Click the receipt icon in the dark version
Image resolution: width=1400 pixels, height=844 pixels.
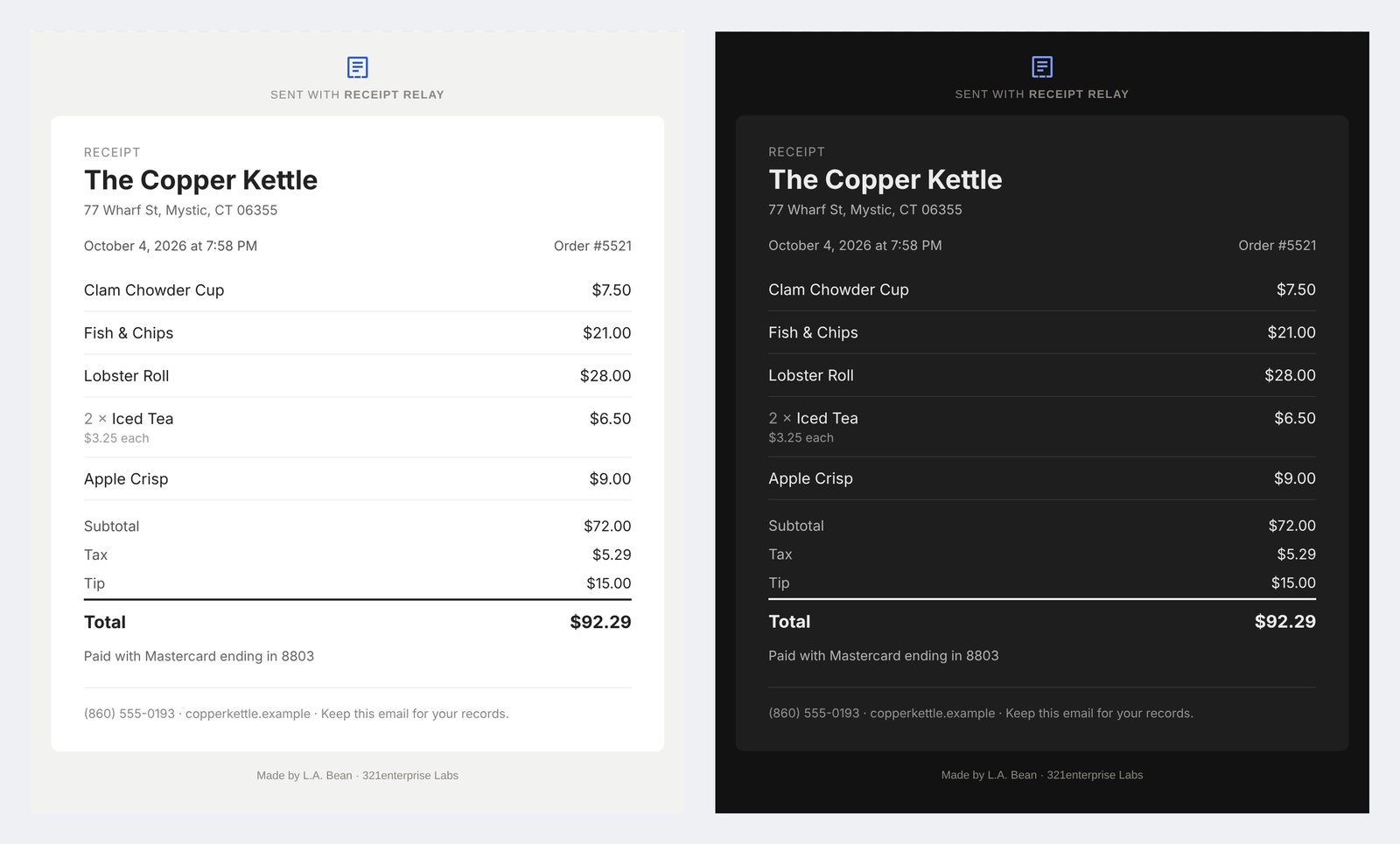point(1042,66)
